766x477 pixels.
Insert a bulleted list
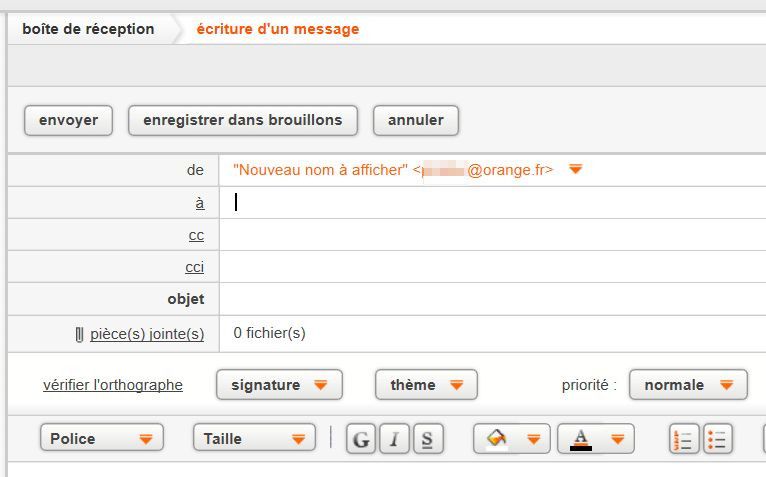point(717,439)
